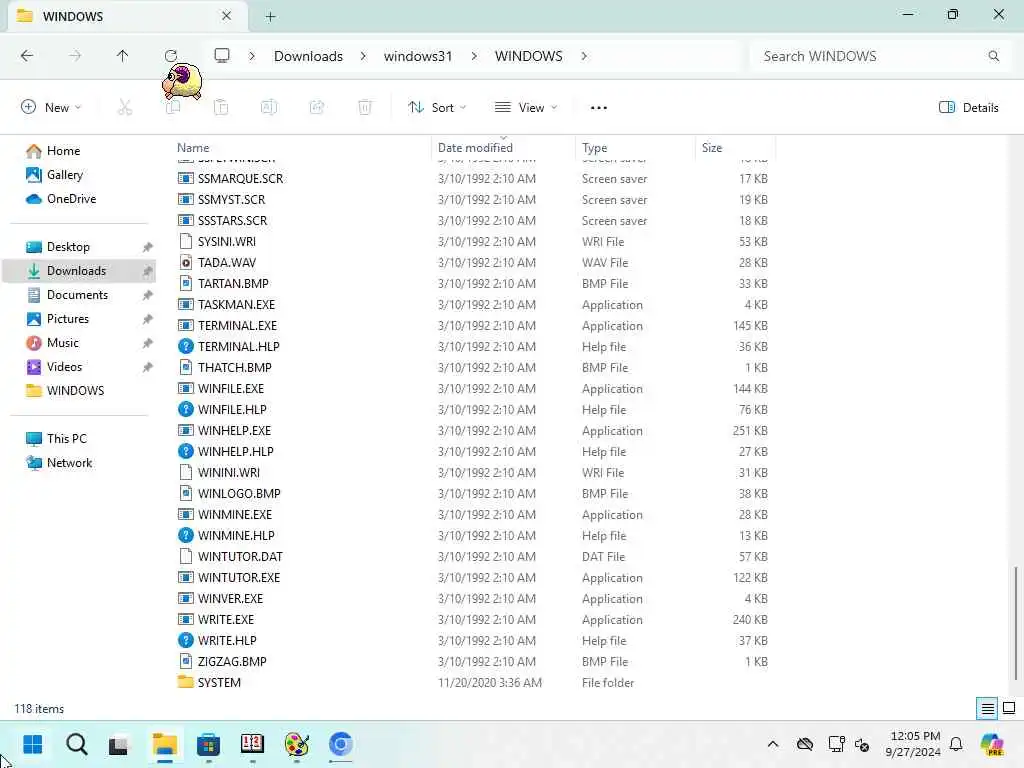Select the SYSTEM folder icon
This screenshot has width=1024, height=768.
(x=186, y=682)
